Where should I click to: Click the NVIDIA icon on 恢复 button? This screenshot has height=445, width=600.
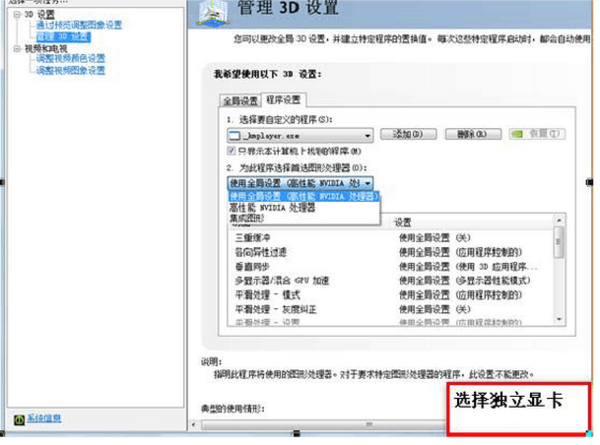(517, 133)
